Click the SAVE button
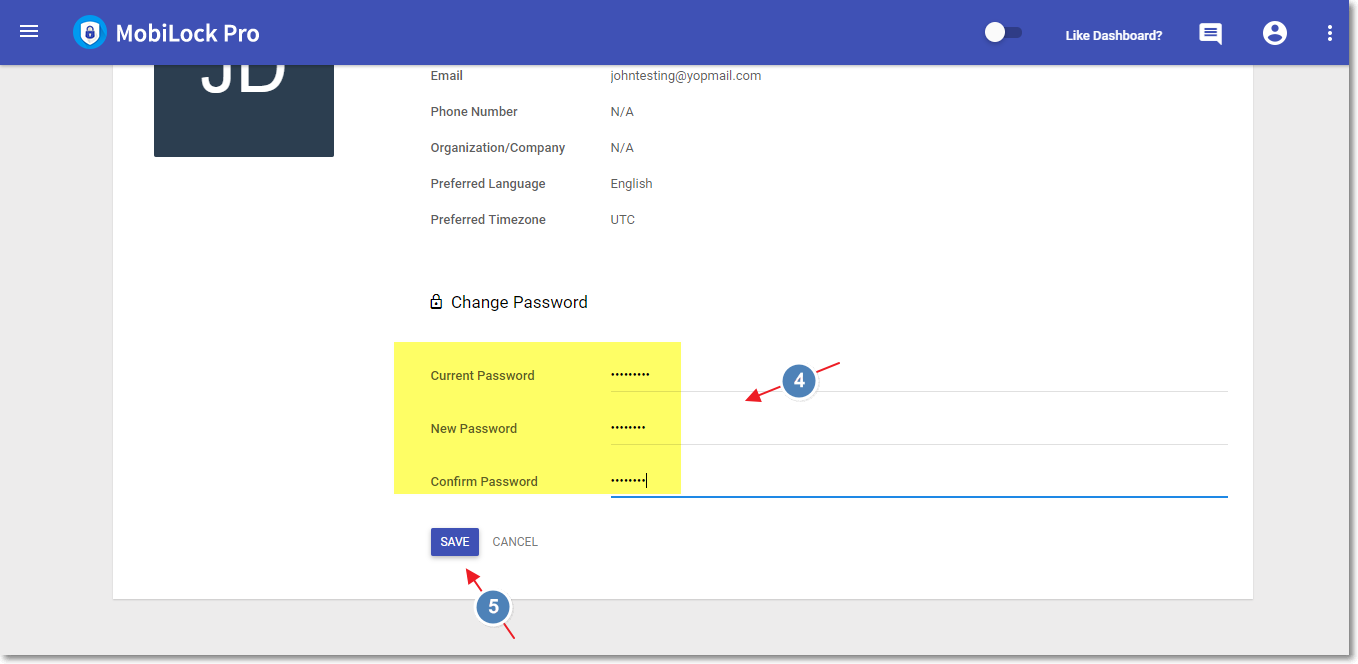The width and height of the screenshot is (1358, 664). click(455, 542)
